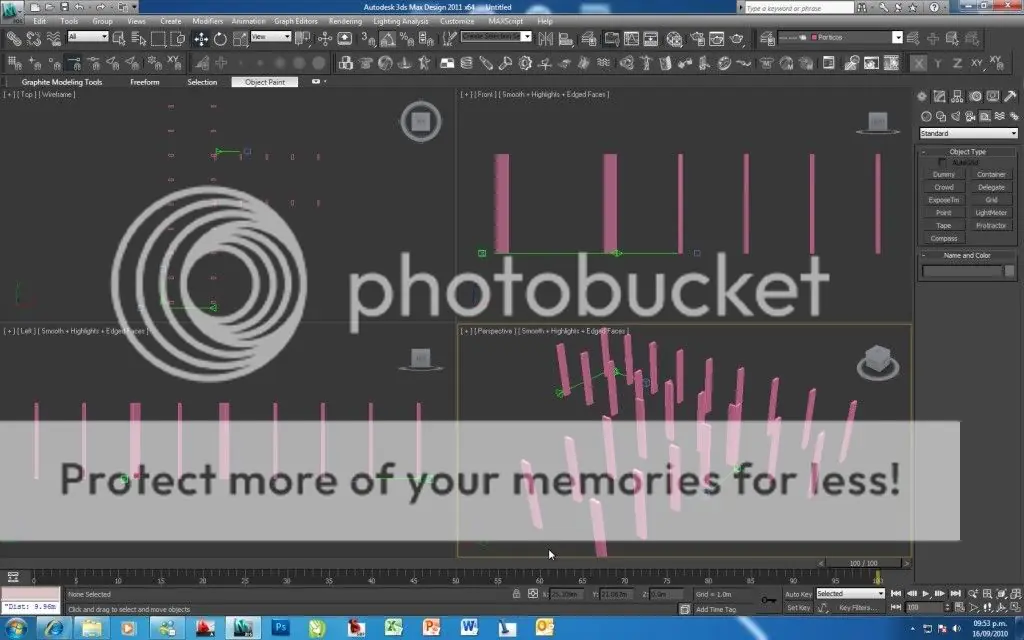
Task: Click the Render Setup icon
Action: click(x=697, y=39)
